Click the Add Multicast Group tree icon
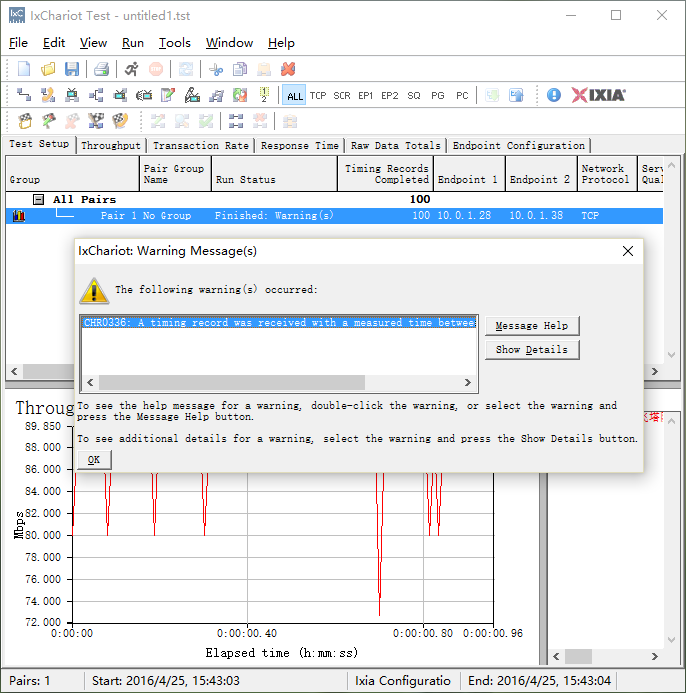 (96, 95)
